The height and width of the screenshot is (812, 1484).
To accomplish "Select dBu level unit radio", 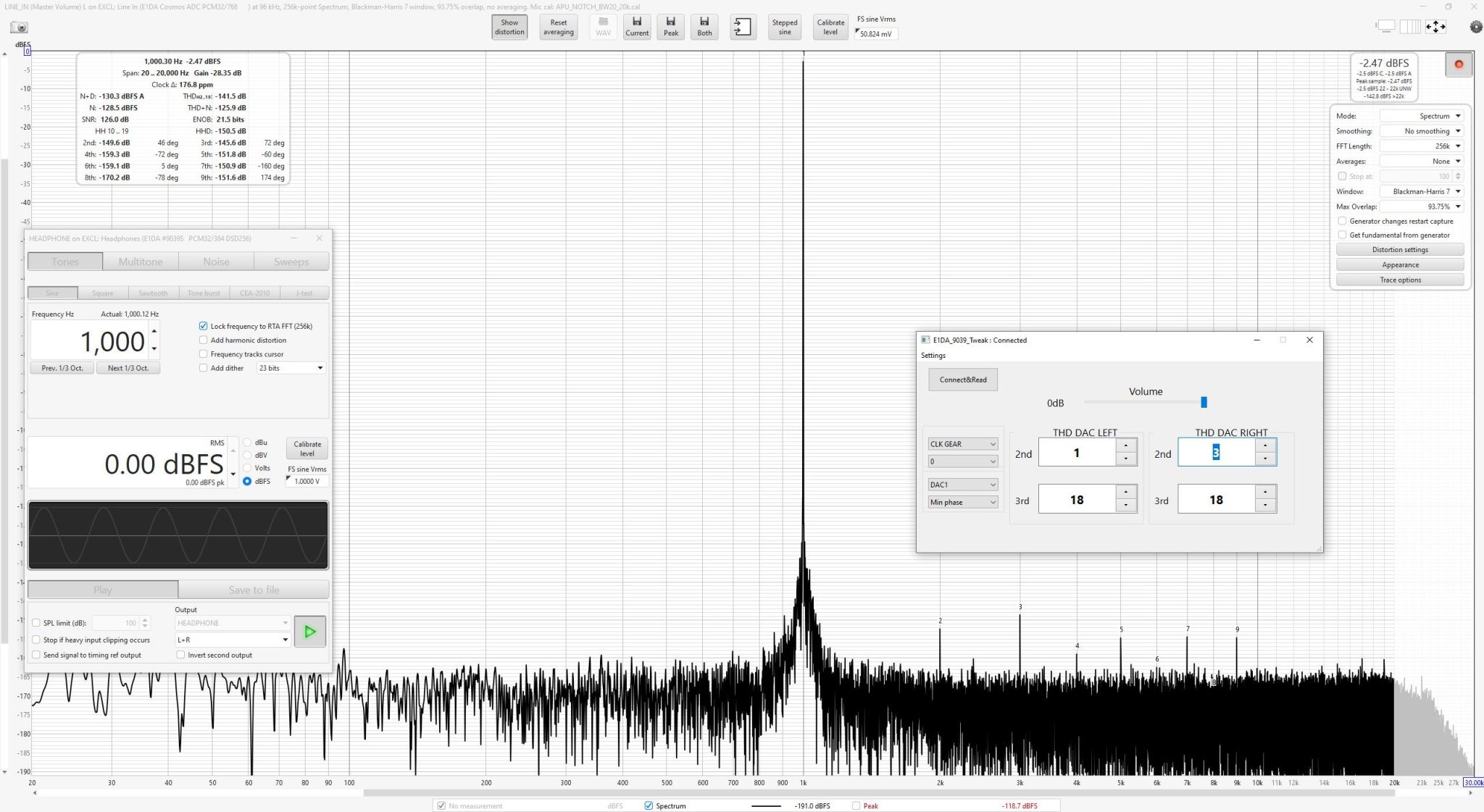I will pos(247,442).
